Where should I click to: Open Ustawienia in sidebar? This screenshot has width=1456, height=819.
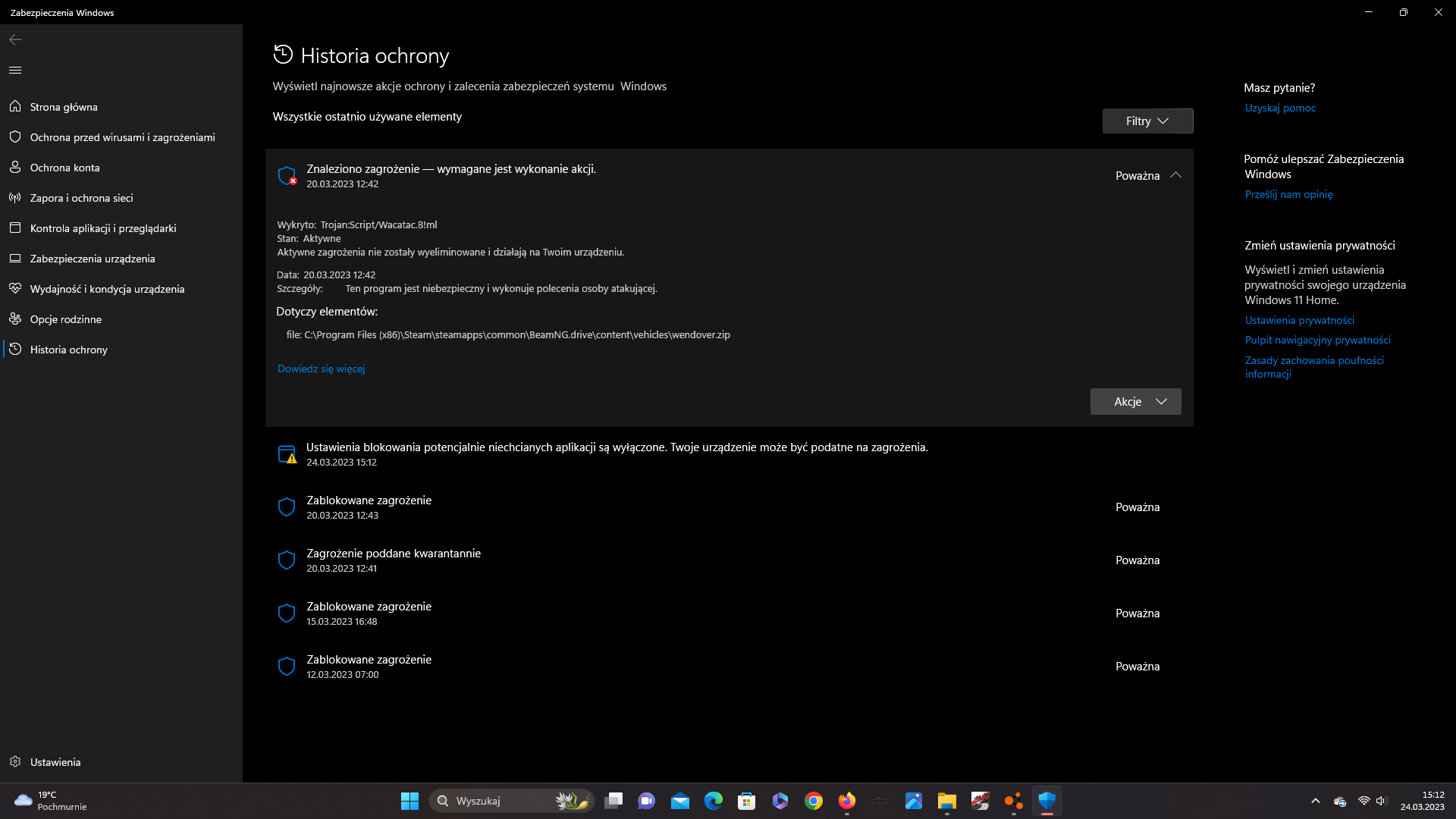coord(121,762)
